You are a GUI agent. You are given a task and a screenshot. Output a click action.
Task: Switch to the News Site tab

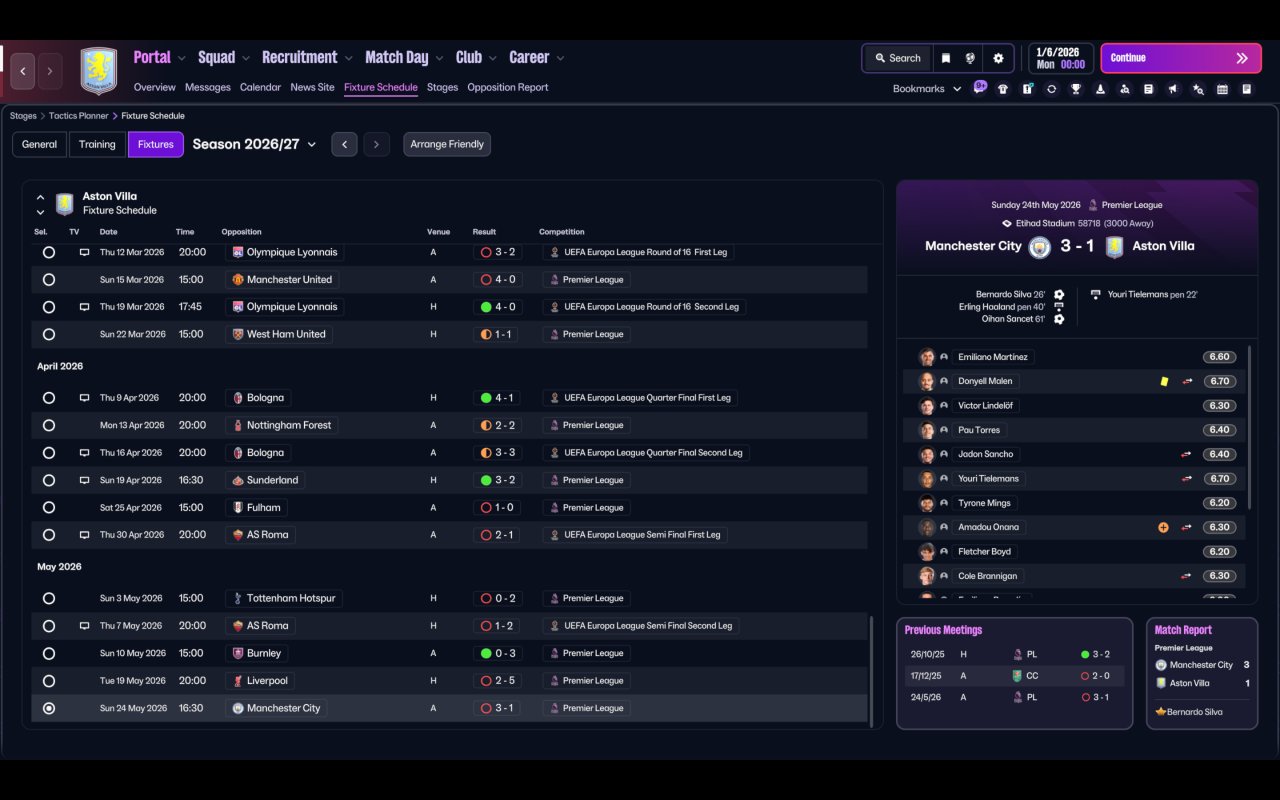[312, 87]
